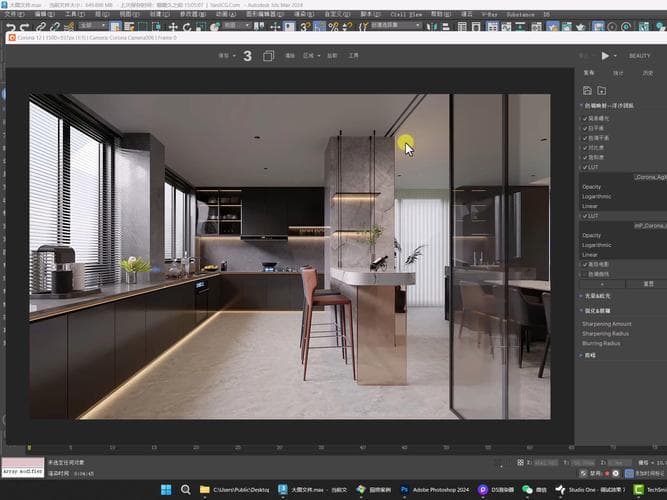Click the big 3 icon in VFB toolbar

tap(248, 56)
